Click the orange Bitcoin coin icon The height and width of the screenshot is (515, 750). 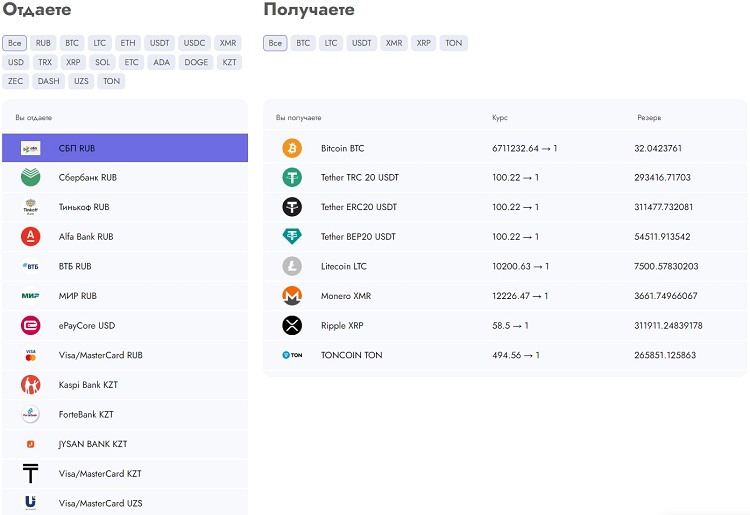coord(292,148)
